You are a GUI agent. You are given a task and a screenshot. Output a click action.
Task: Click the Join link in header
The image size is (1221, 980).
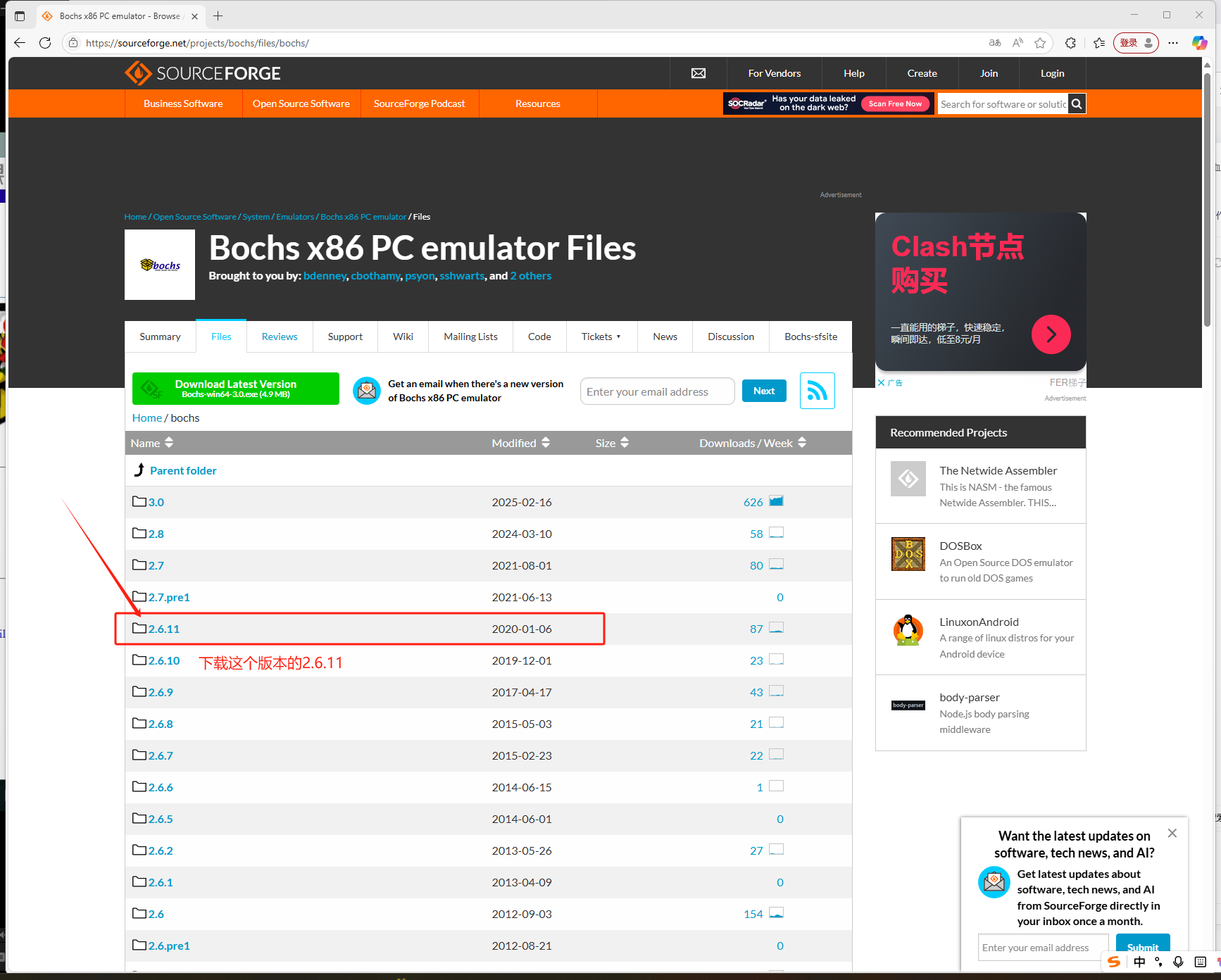coord(989,73)
